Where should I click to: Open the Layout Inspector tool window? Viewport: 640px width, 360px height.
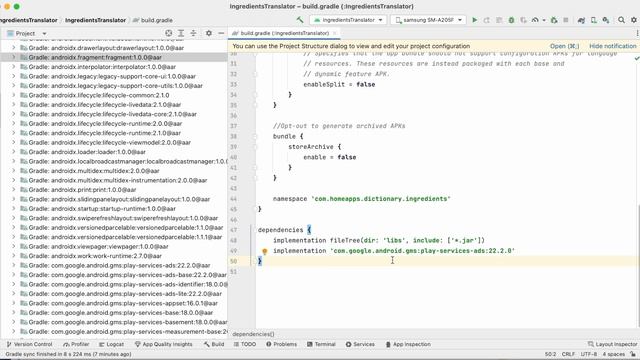[x=612, y=344]
